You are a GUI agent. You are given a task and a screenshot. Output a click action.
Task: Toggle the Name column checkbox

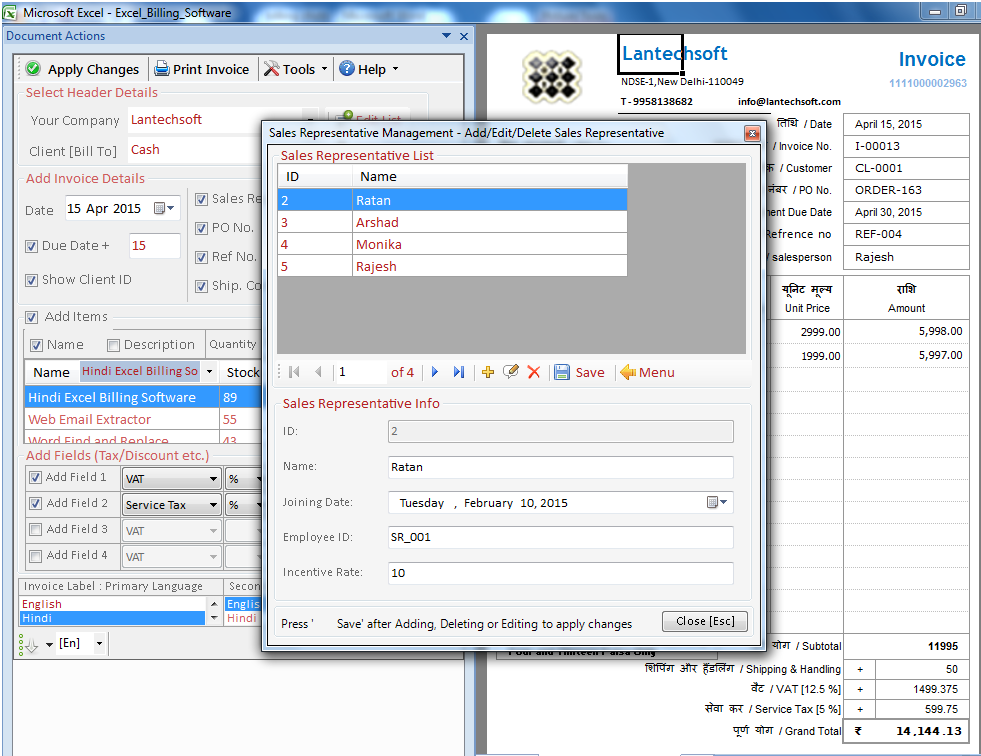(36, 345)
